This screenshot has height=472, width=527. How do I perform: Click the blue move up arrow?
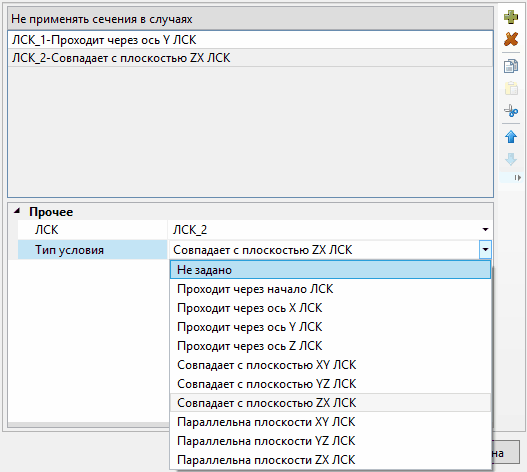click(x=511, y=137)
